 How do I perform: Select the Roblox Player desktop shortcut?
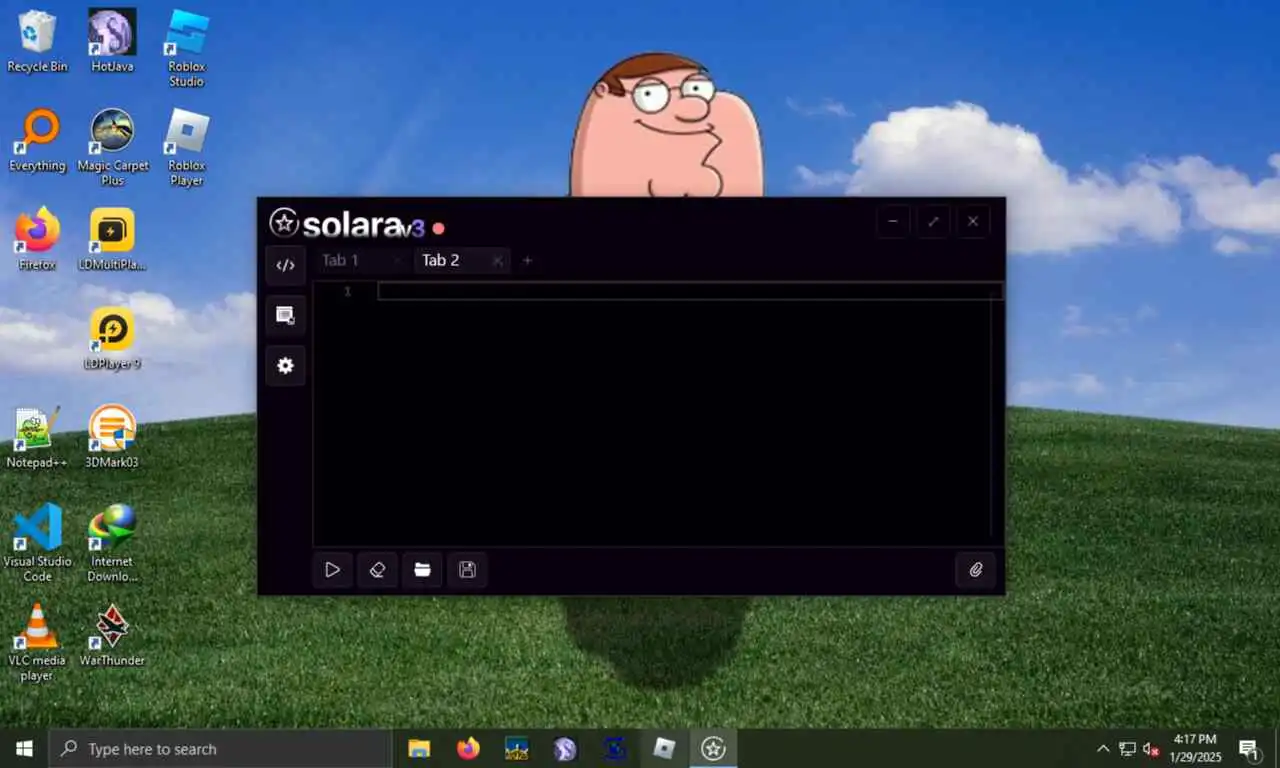pos(186,147)
